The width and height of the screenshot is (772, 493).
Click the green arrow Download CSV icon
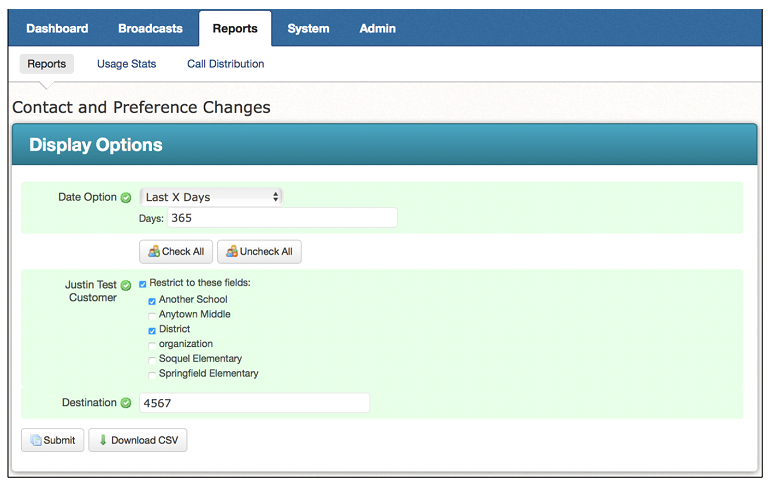pyautogui.click(x=103, y=440)
